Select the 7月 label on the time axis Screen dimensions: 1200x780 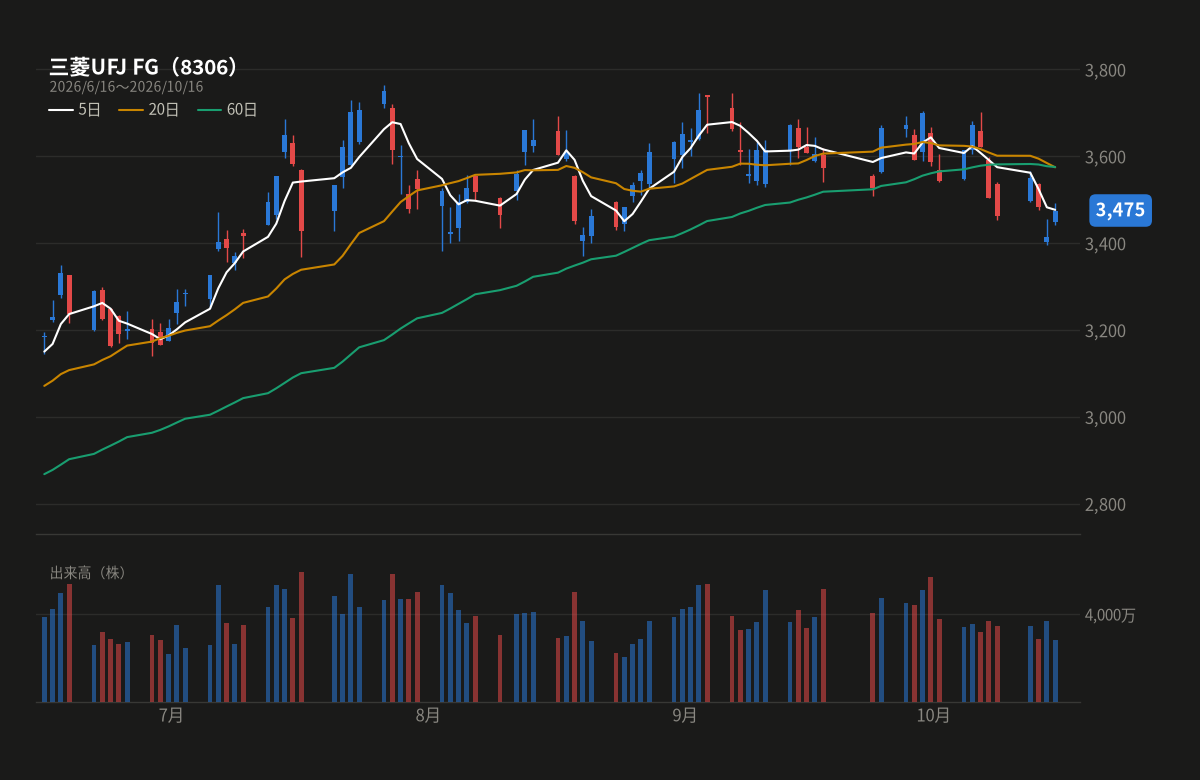[171, 715]
